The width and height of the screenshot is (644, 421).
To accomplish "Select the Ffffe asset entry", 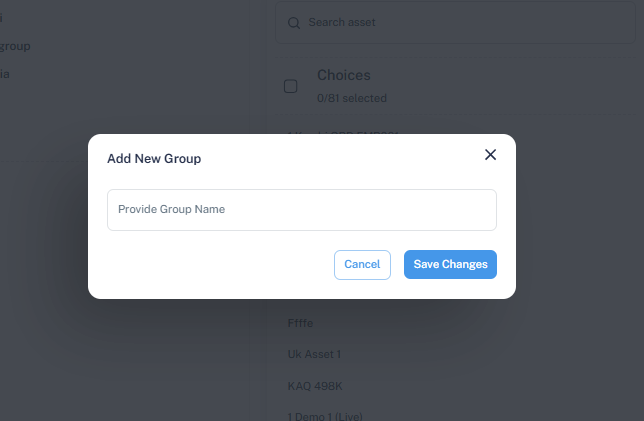I will pyautogui.click(x=300, y=323).
